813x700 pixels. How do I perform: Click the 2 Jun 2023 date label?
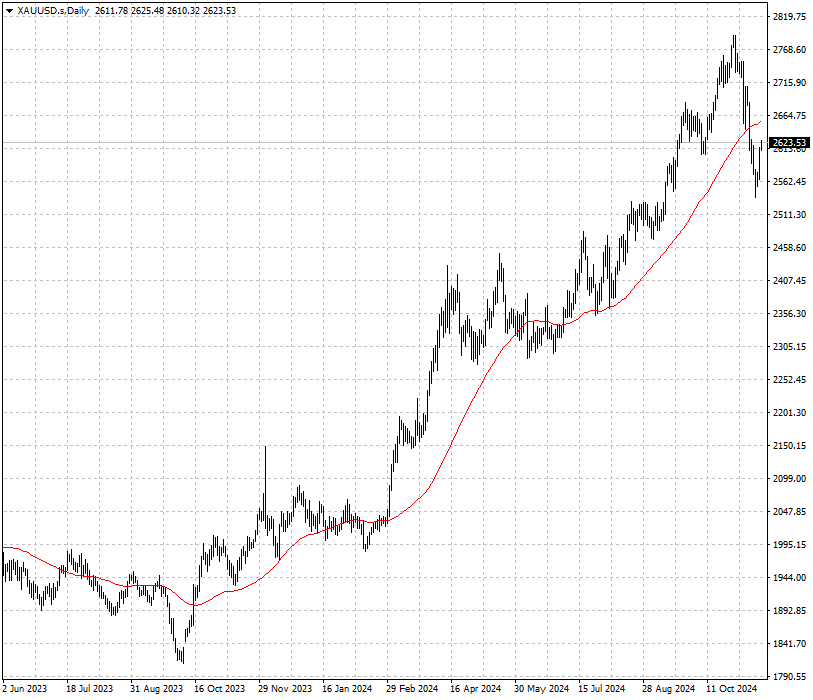click(24, 689)
